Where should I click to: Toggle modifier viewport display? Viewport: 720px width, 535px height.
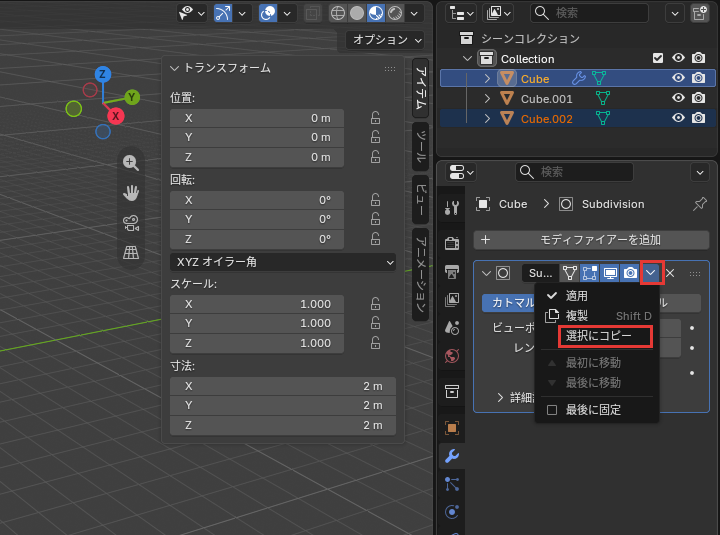[610, 273]
